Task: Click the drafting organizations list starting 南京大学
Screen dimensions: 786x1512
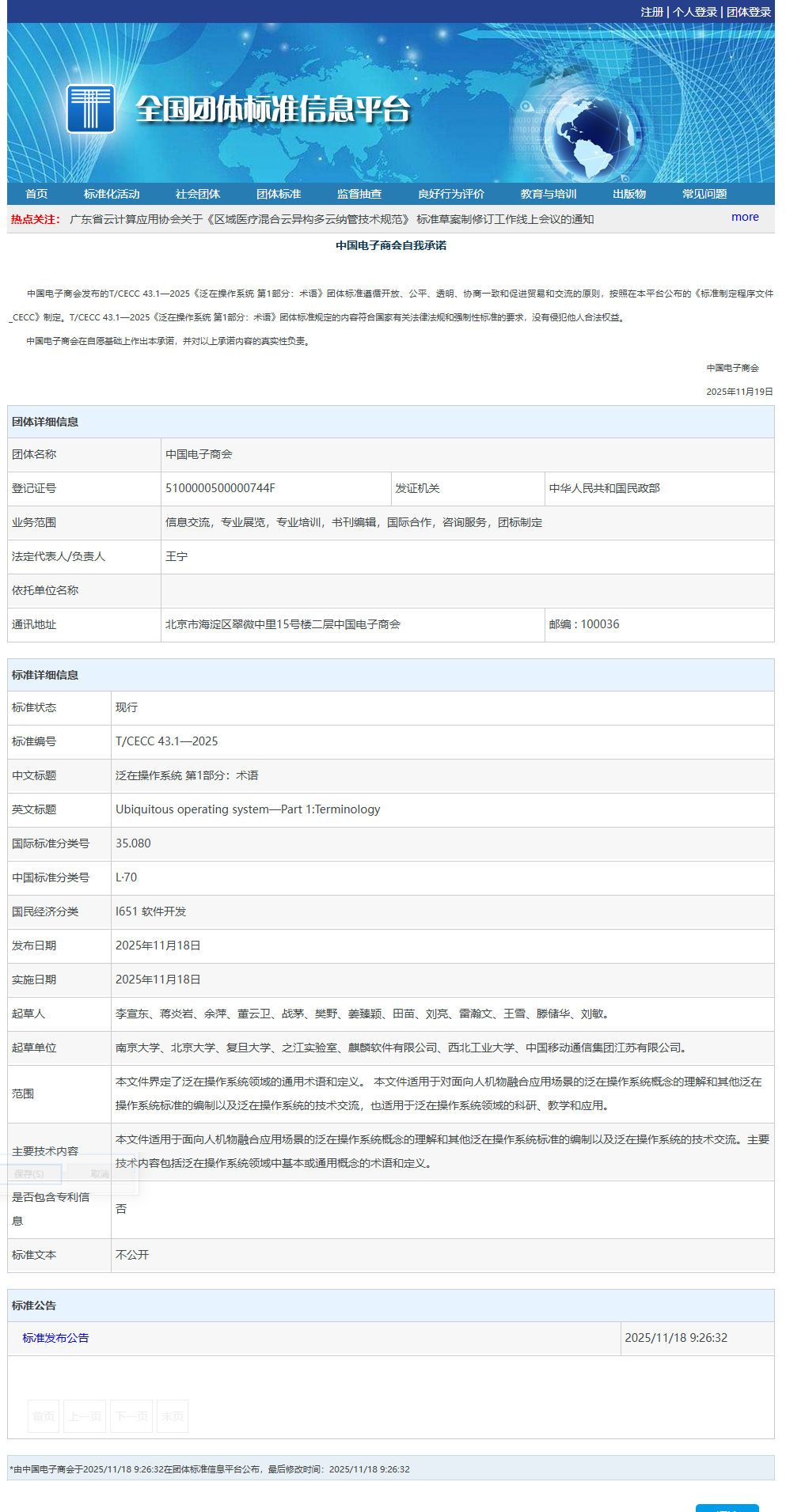Action: 402,1048
